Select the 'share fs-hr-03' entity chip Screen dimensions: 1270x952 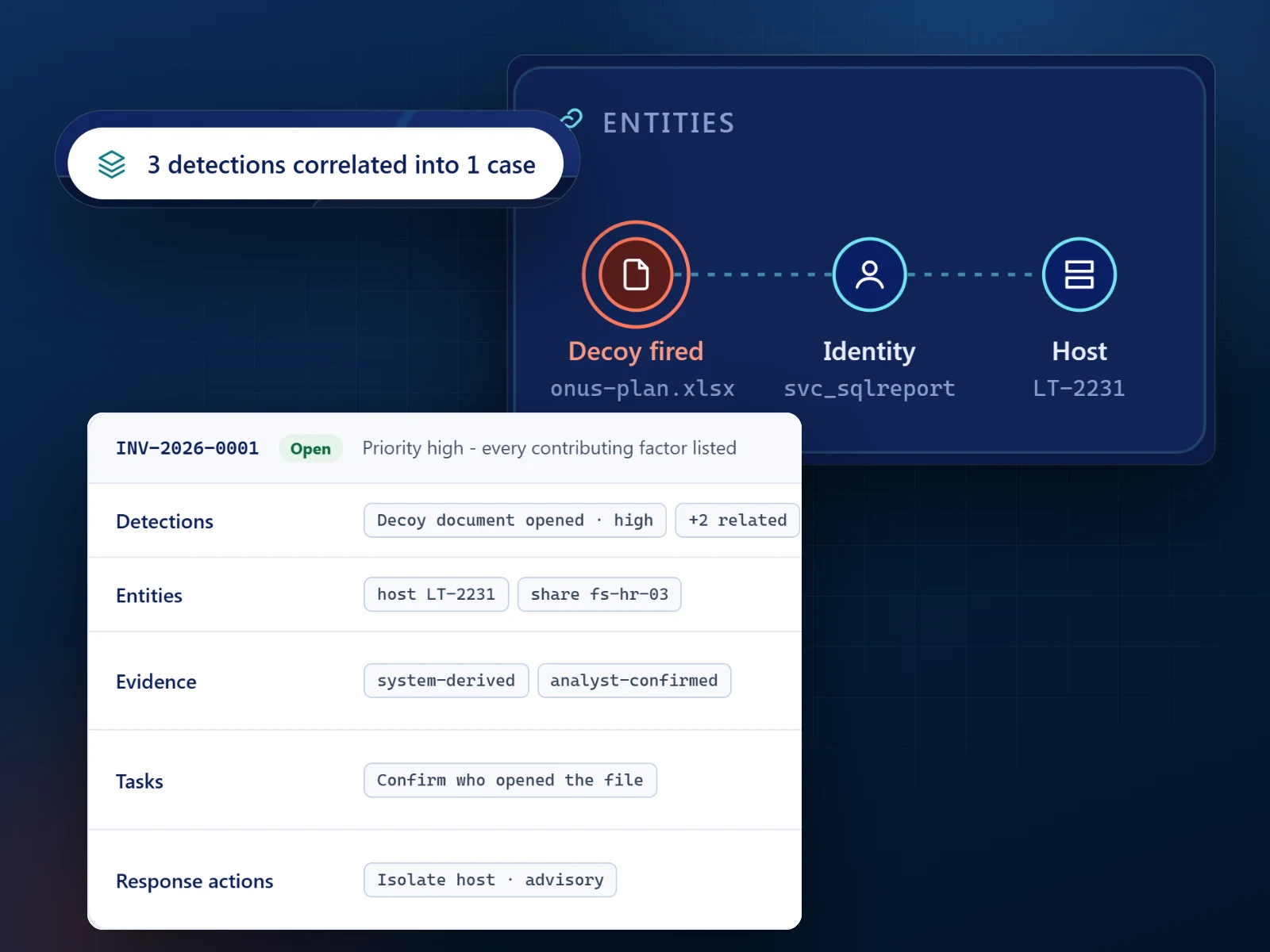tap(599, 594)
